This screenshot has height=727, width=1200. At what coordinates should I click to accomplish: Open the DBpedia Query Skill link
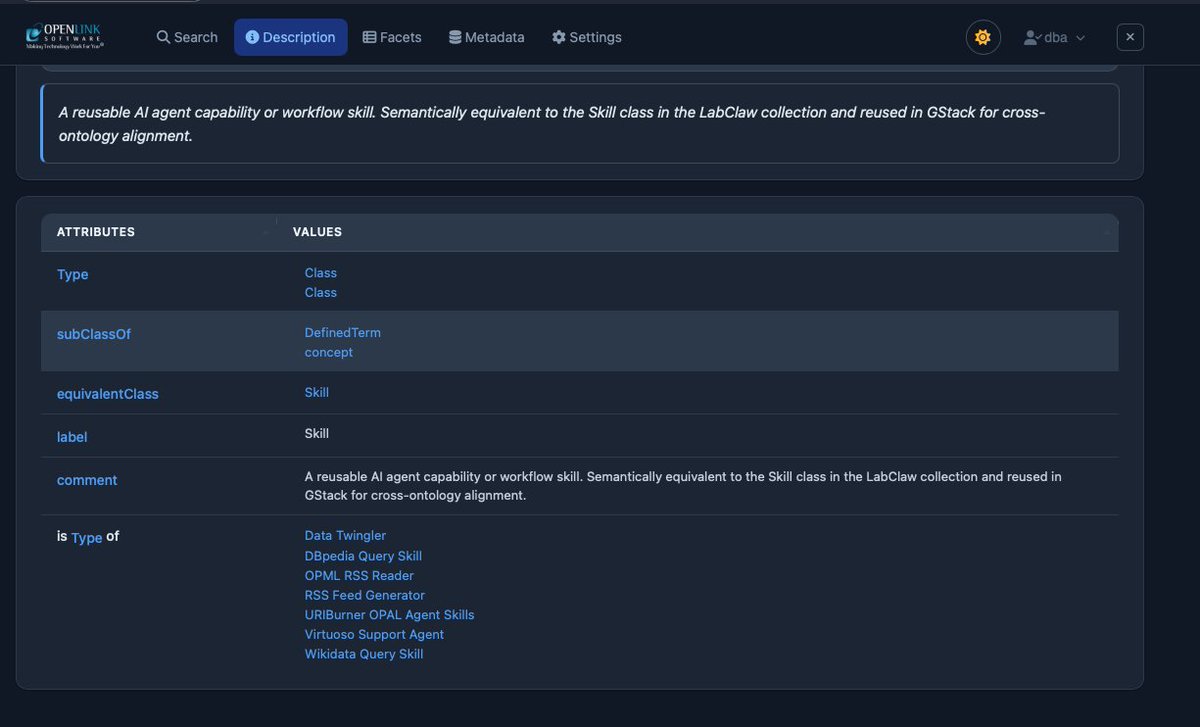(x=363, y=556)
